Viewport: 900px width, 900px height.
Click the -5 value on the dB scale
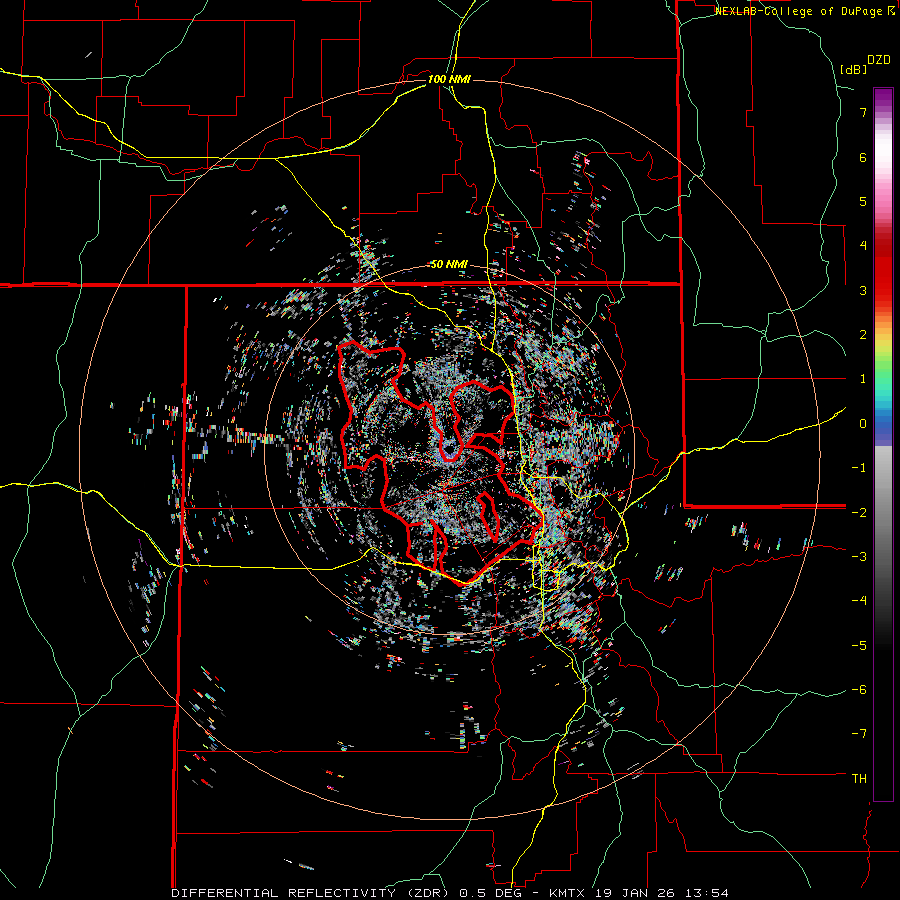click(859, 646)
